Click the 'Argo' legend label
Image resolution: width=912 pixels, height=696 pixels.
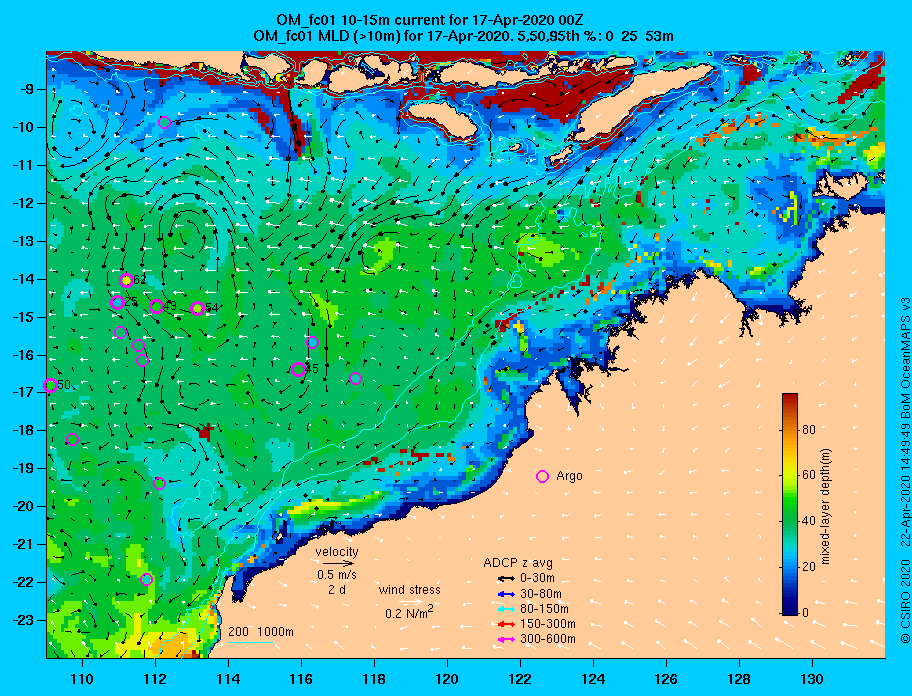569,476
